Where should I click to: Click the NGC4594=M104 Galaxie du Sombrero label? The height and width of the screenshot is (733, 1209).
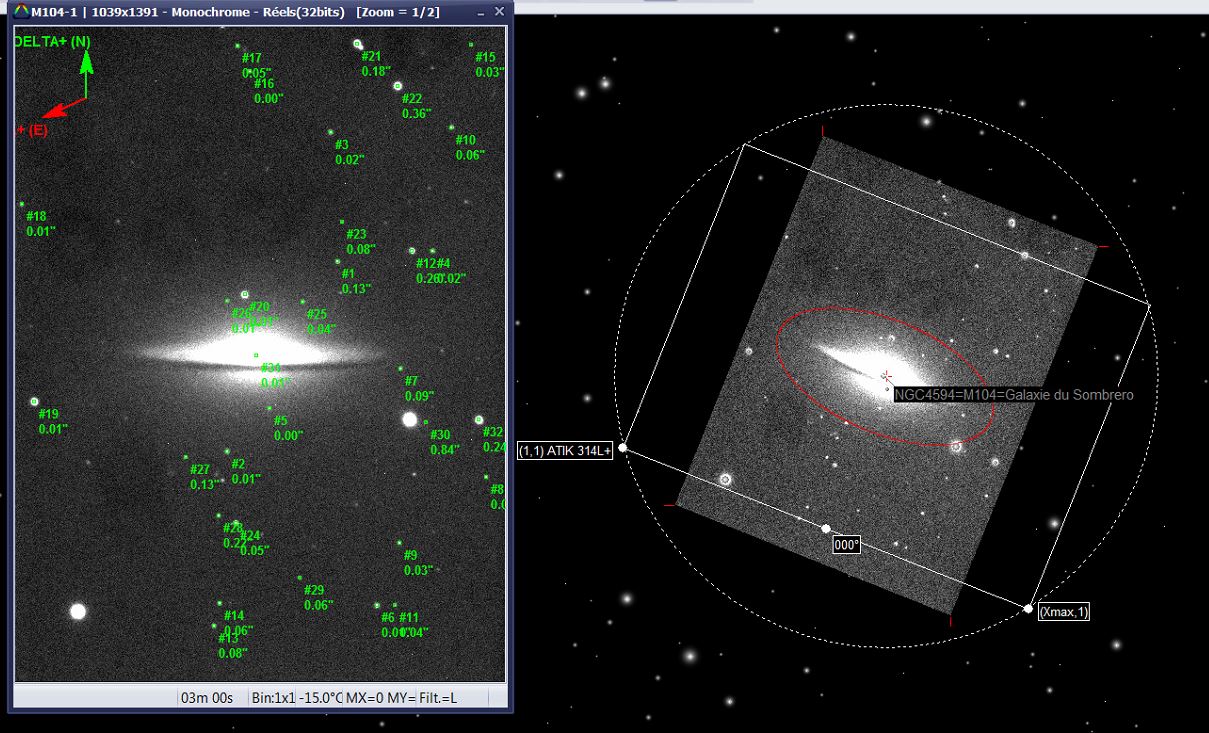click(x=1013, y=395)
